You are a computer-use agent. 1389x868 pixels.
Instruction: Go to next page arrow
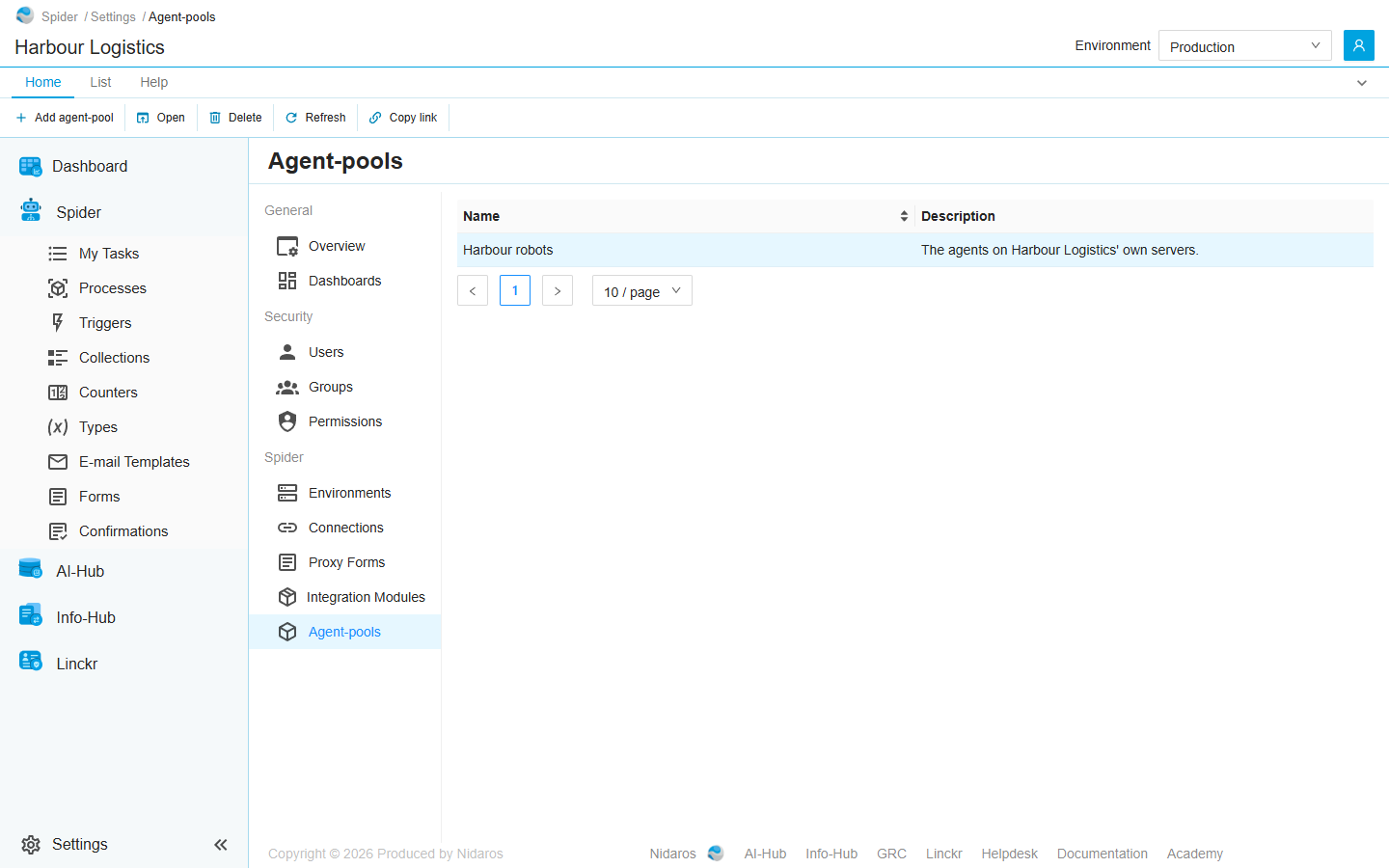coord(558,290)
